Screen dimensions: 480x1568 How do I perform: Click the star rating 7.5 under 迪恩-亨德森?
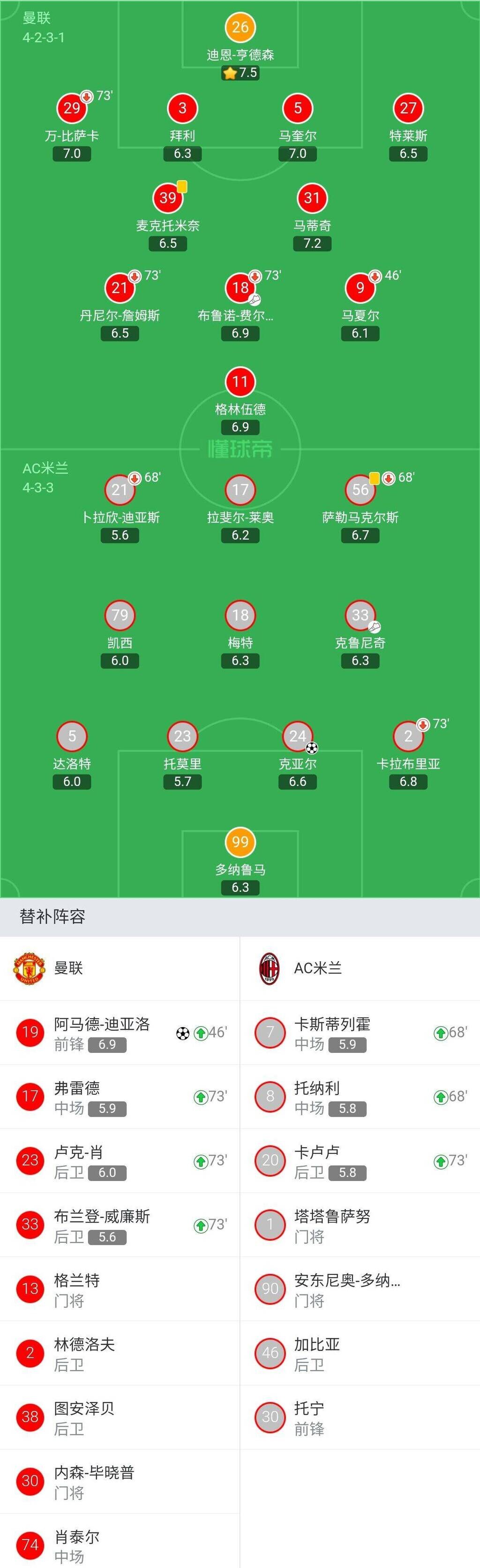(240, 73)
